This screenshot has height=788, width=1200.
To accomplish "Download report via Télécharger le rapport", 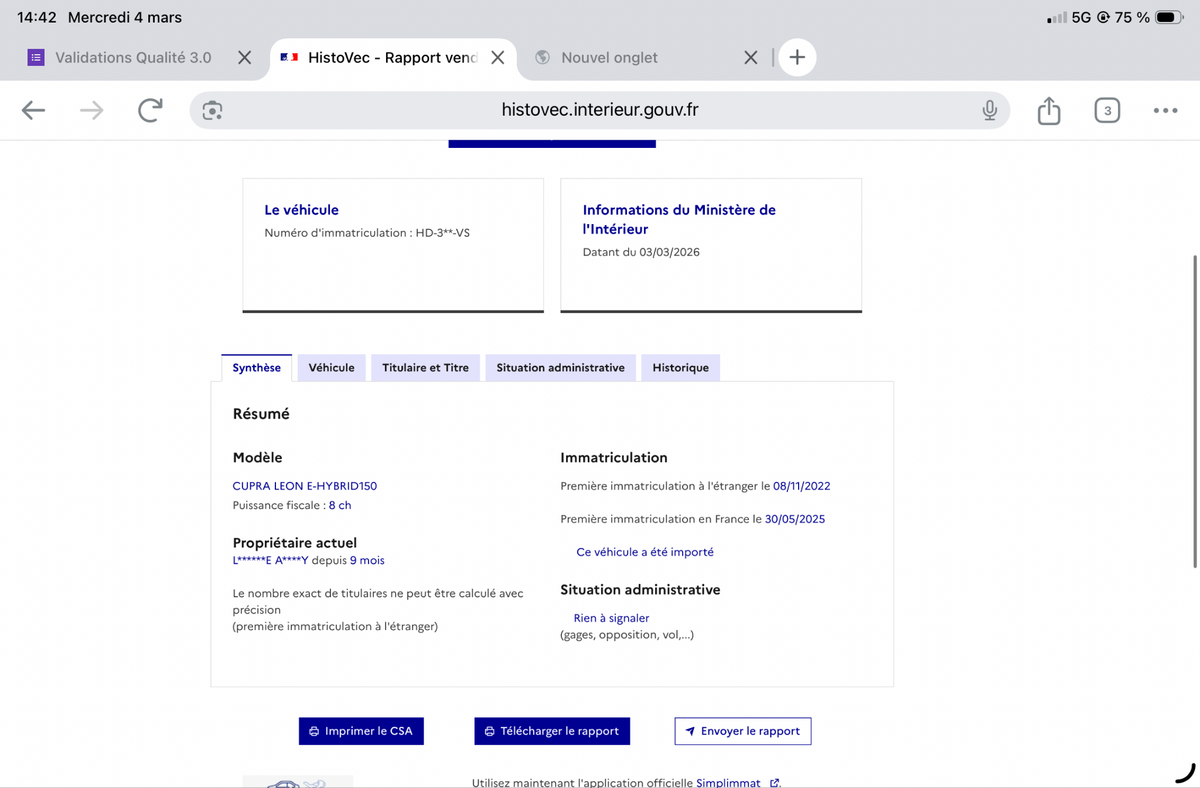I will [552, 731].
